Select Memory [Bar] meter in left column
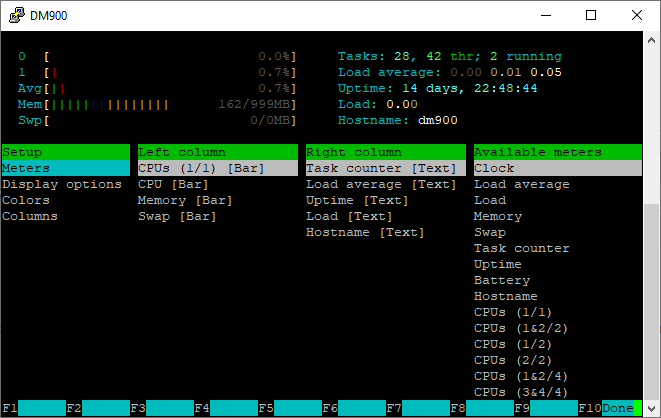The width and height of the screenshot is (661, 418). [x=184, y=200]
